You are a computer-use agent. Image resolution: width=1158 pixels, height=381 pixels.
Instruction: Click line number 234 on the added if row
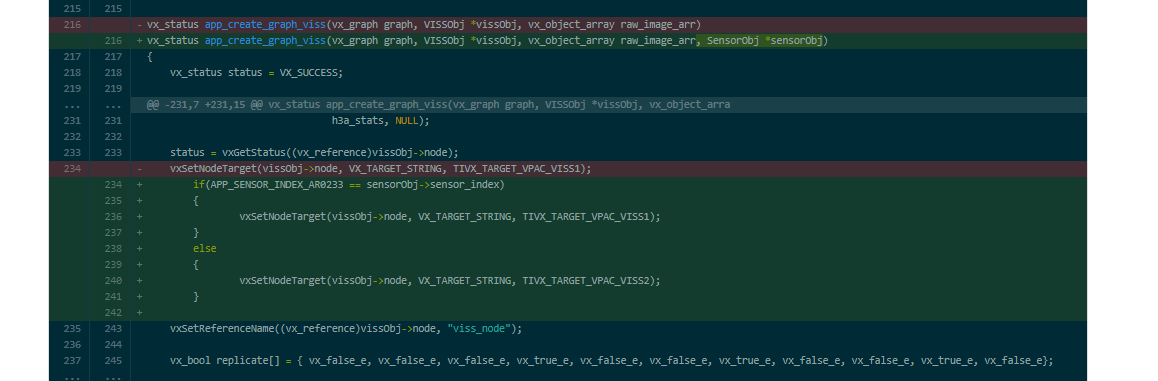tap(113, 184)
